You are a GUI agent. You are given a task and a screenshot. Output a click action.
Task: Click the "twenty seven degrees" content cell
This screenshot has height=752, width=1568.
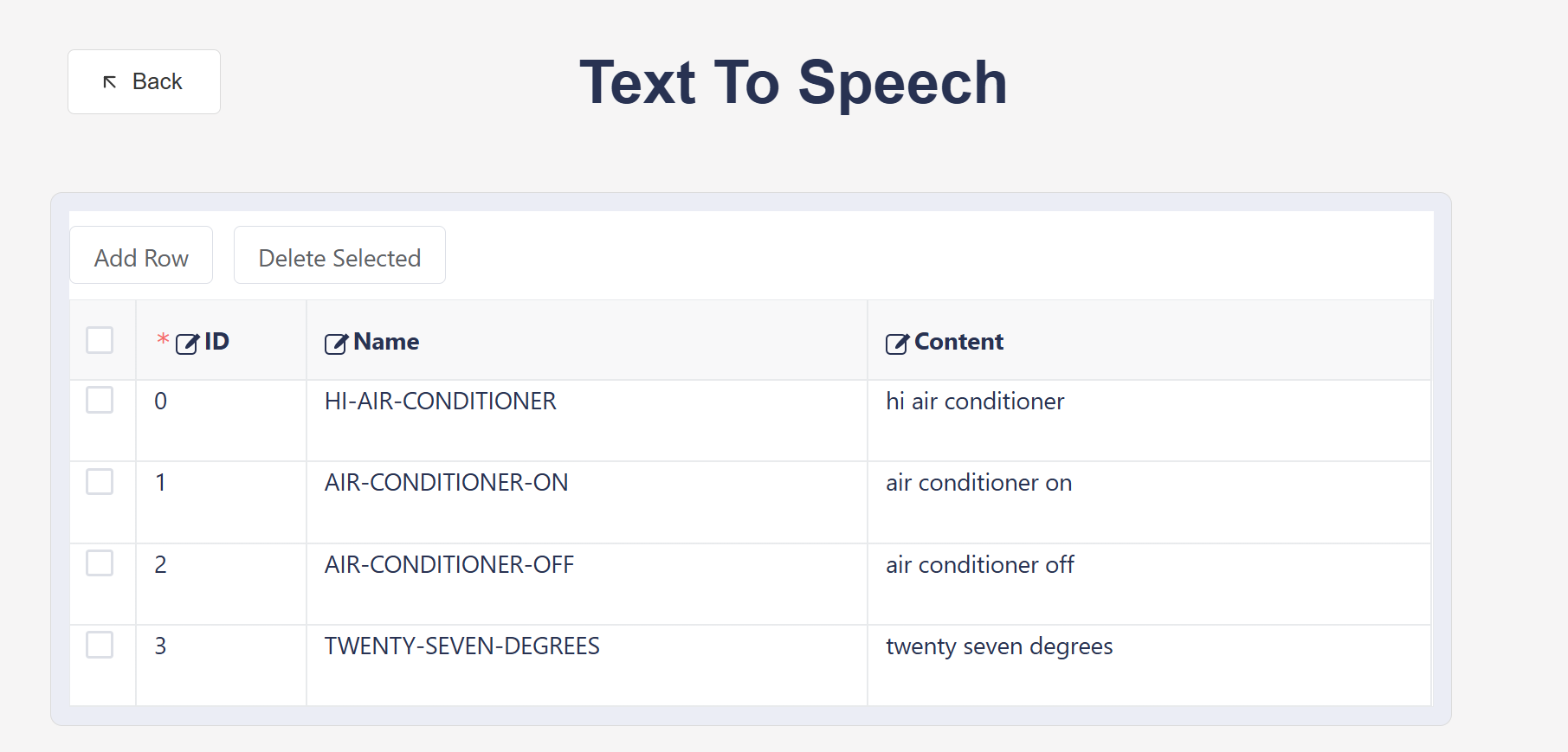coord(998,646)
